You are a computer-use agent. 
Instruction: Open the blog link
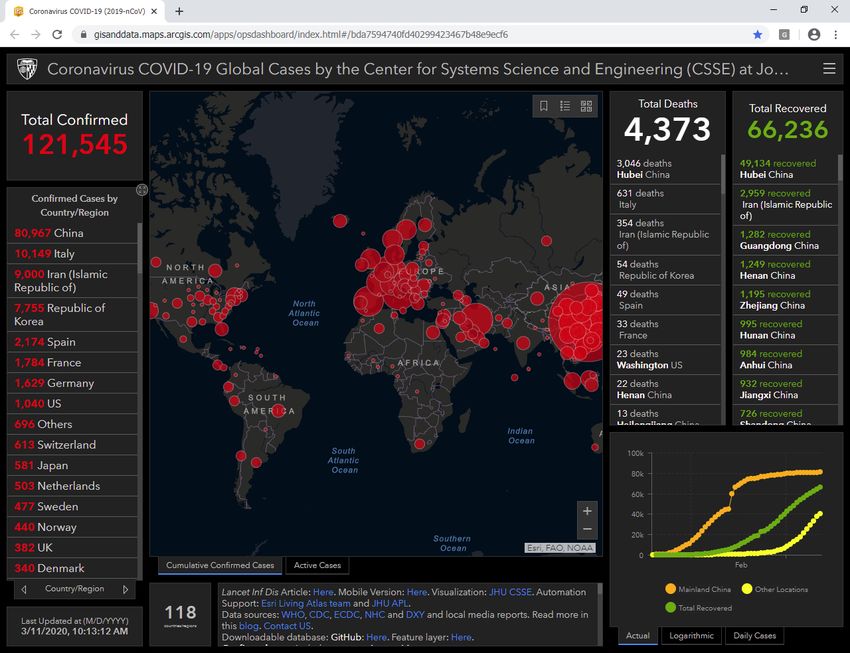pos(249,626)
